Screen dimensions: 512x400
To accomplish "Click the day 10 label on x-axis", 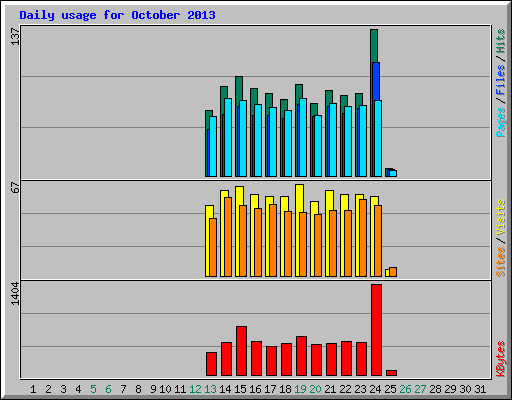I will coord(165,389).
